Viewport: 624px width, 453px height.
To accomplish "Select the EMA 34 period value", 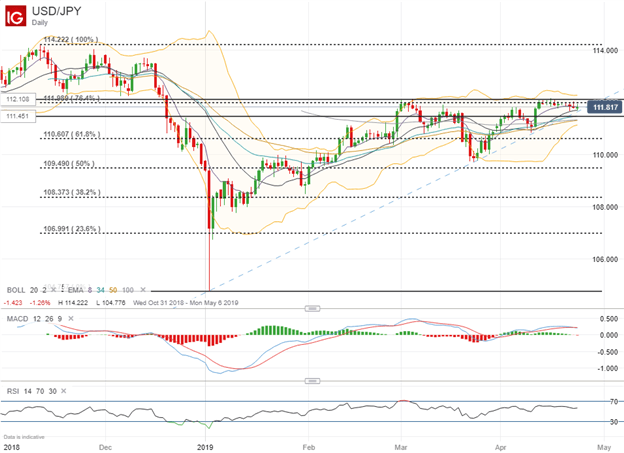I will pyautogui.click(x=101, y=290).
